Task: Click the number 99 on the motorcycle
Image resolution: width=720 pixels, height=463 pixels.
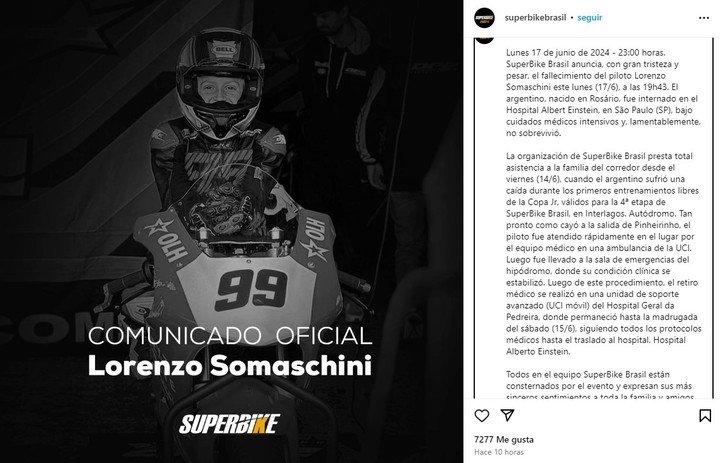Action: tap(237, 290)
